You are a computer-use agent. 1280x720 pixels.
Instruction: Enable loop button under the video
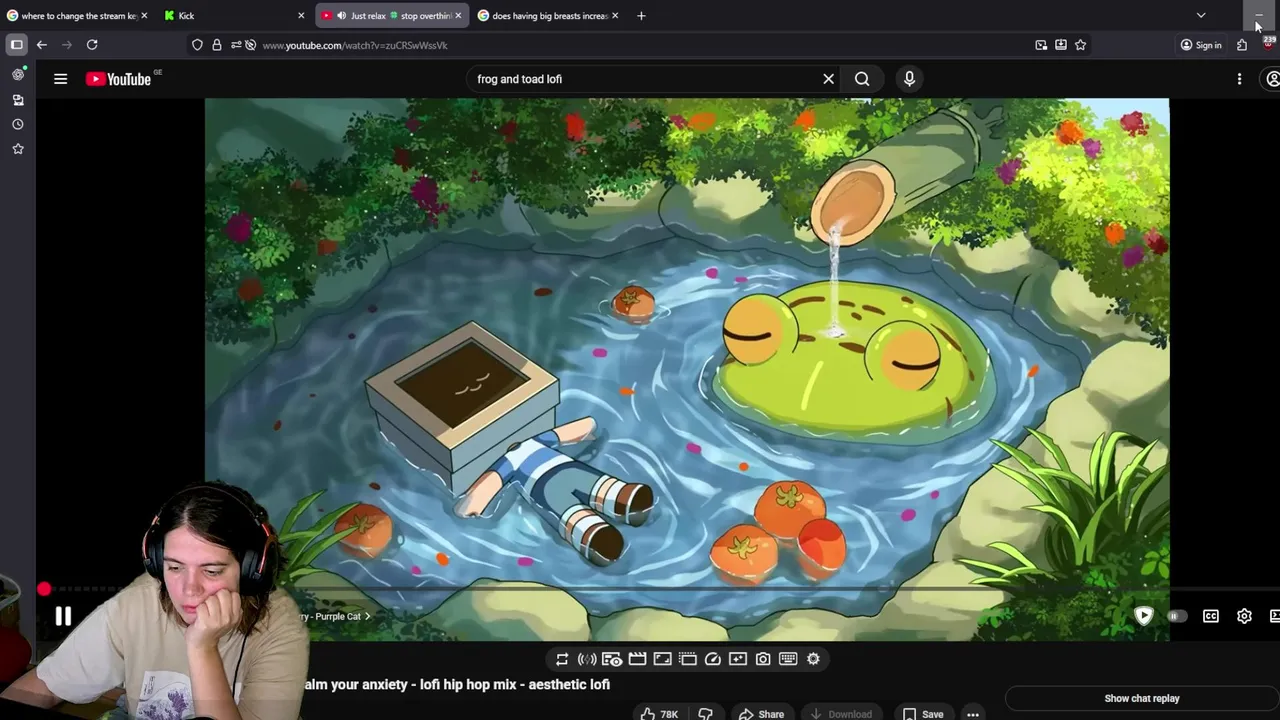pyautogui.click(x=562, y=659)
